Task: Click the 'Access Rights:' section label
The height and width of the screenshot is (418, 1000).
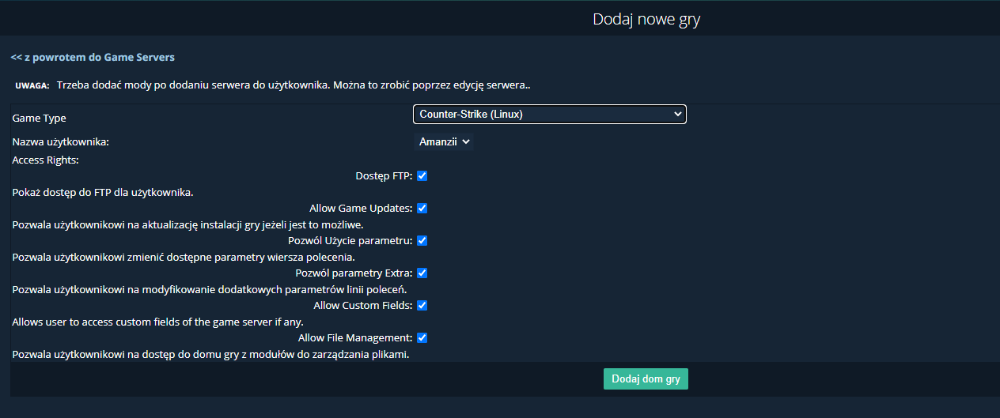Action: tap(45, 160)
